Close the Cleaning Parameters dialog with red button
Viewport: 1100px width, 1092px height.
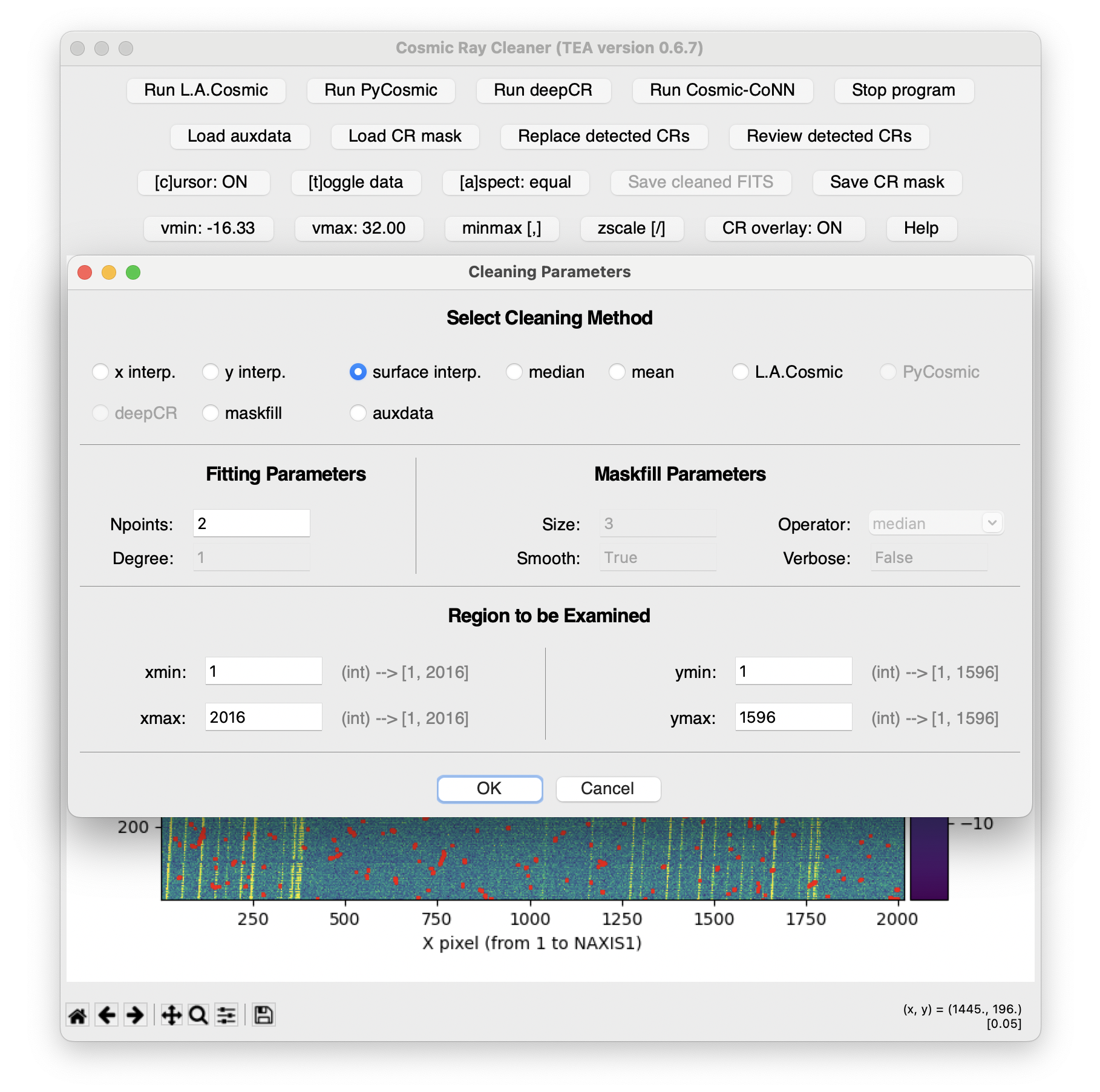85,272
